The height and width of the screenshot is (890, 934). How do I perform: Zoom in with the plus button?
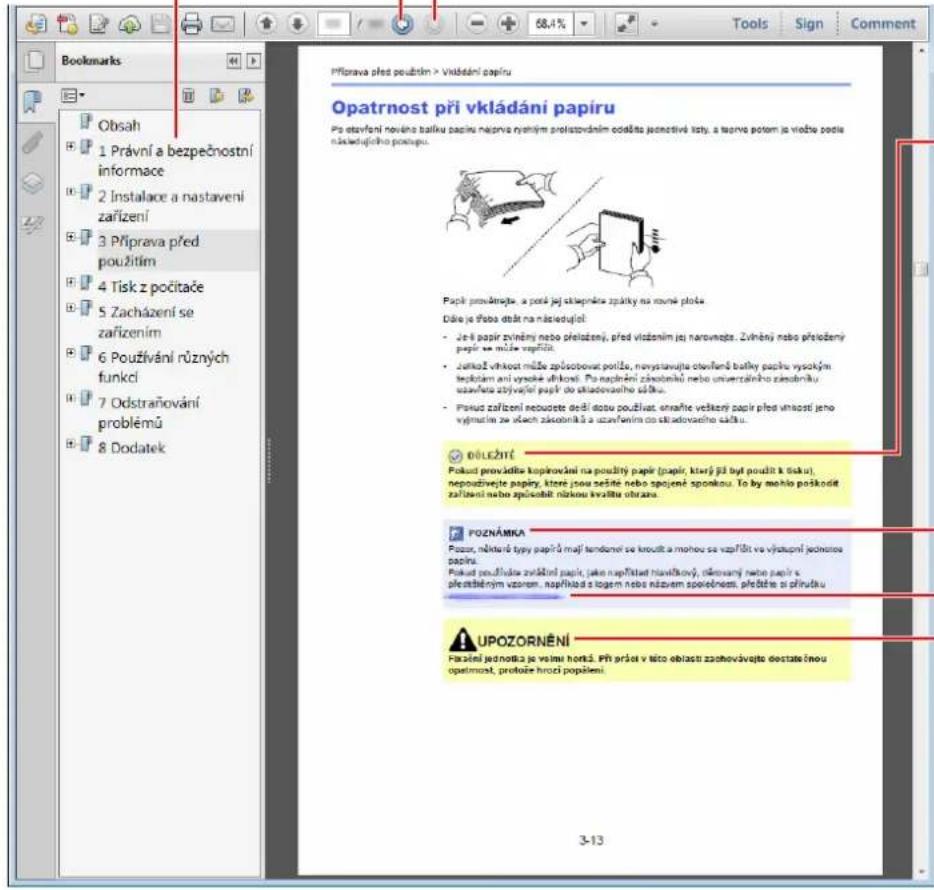coord(508,24)
